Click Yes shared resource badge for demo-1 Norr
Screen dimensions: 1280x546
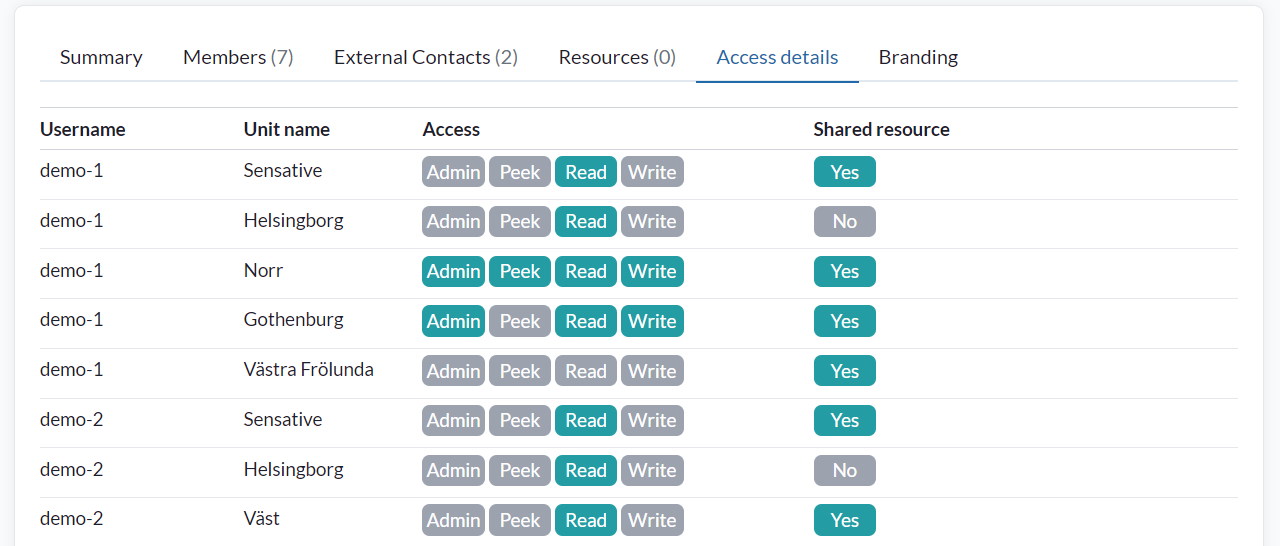845,271
